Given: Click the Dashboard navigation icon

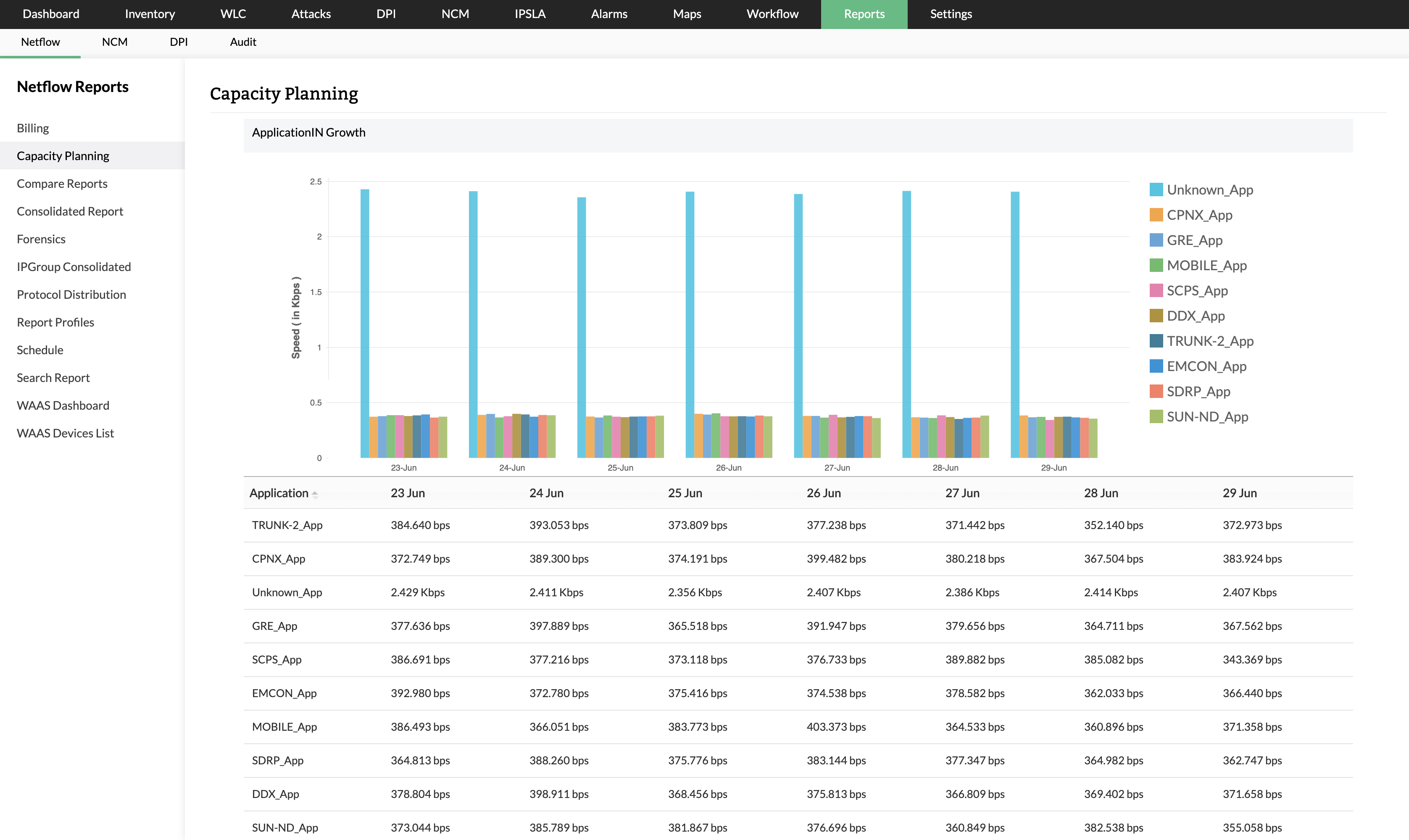Looking at the screenshot, I should click(50, 14).
